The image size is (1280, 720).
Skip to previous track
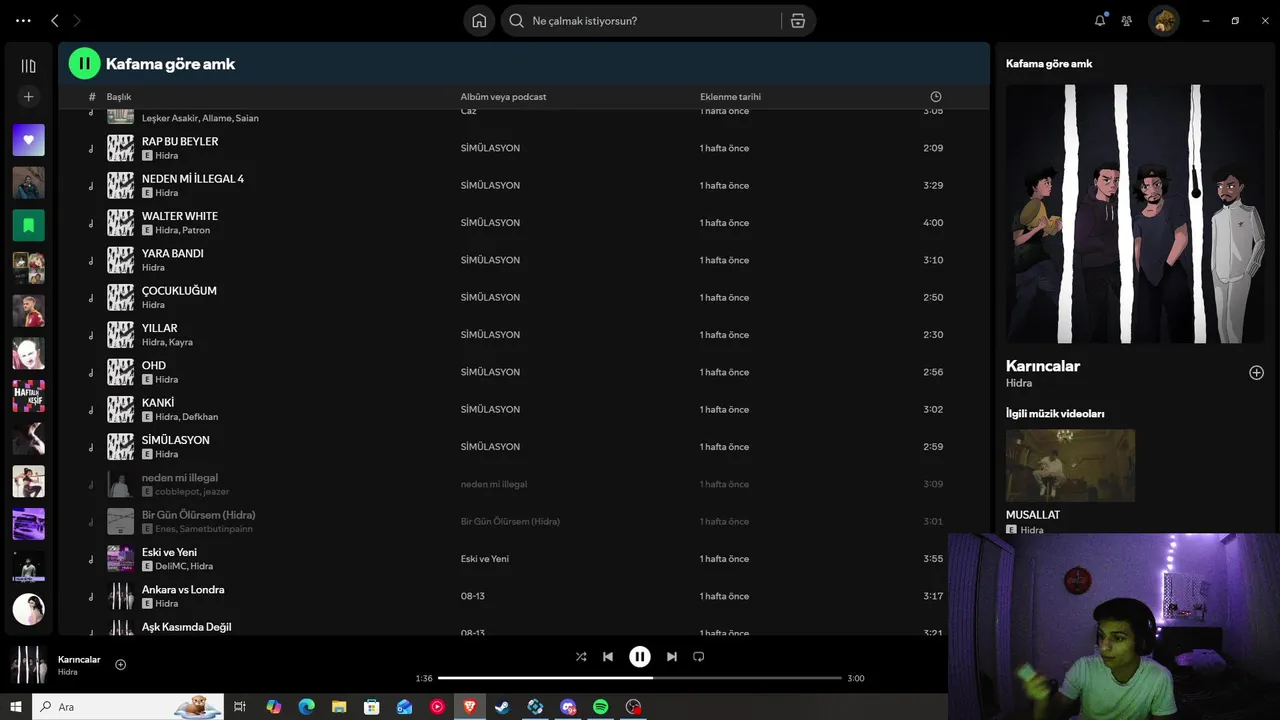click(608, 657)
